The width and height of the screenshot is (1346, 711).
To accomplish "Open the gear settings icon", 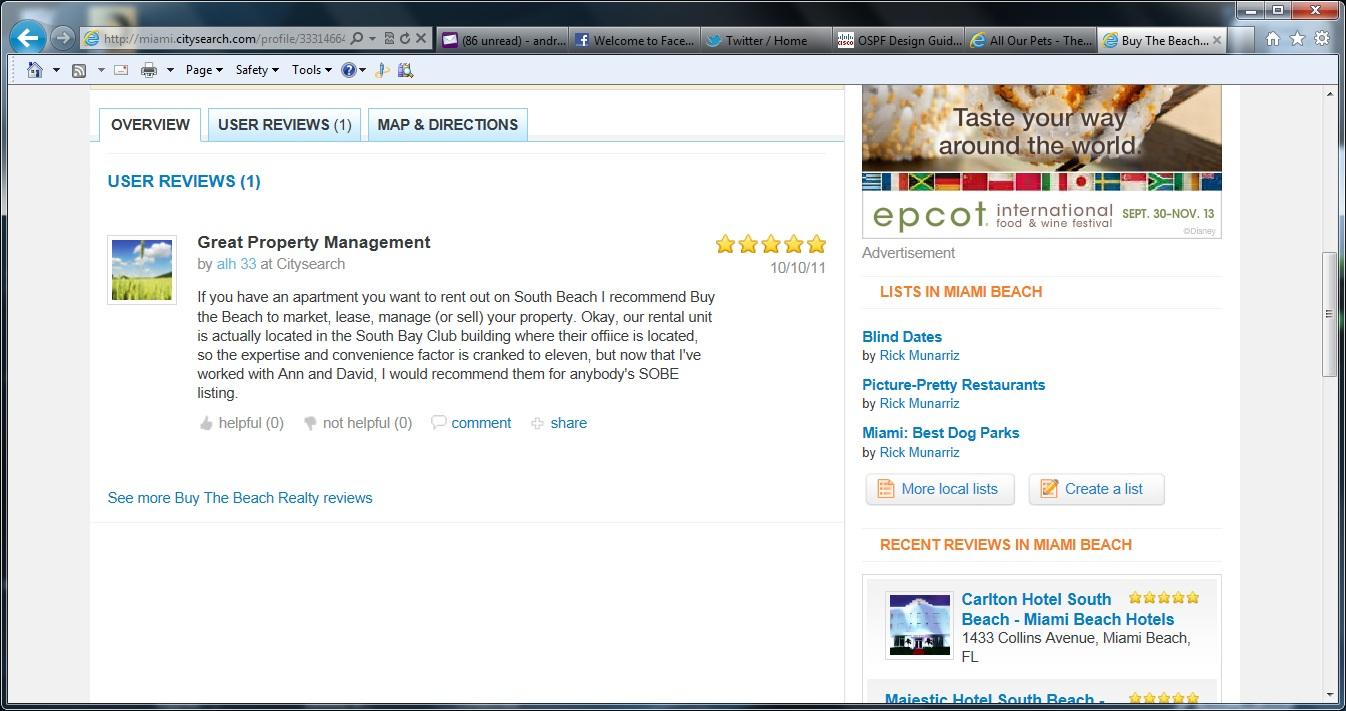I will point(1321,39).
